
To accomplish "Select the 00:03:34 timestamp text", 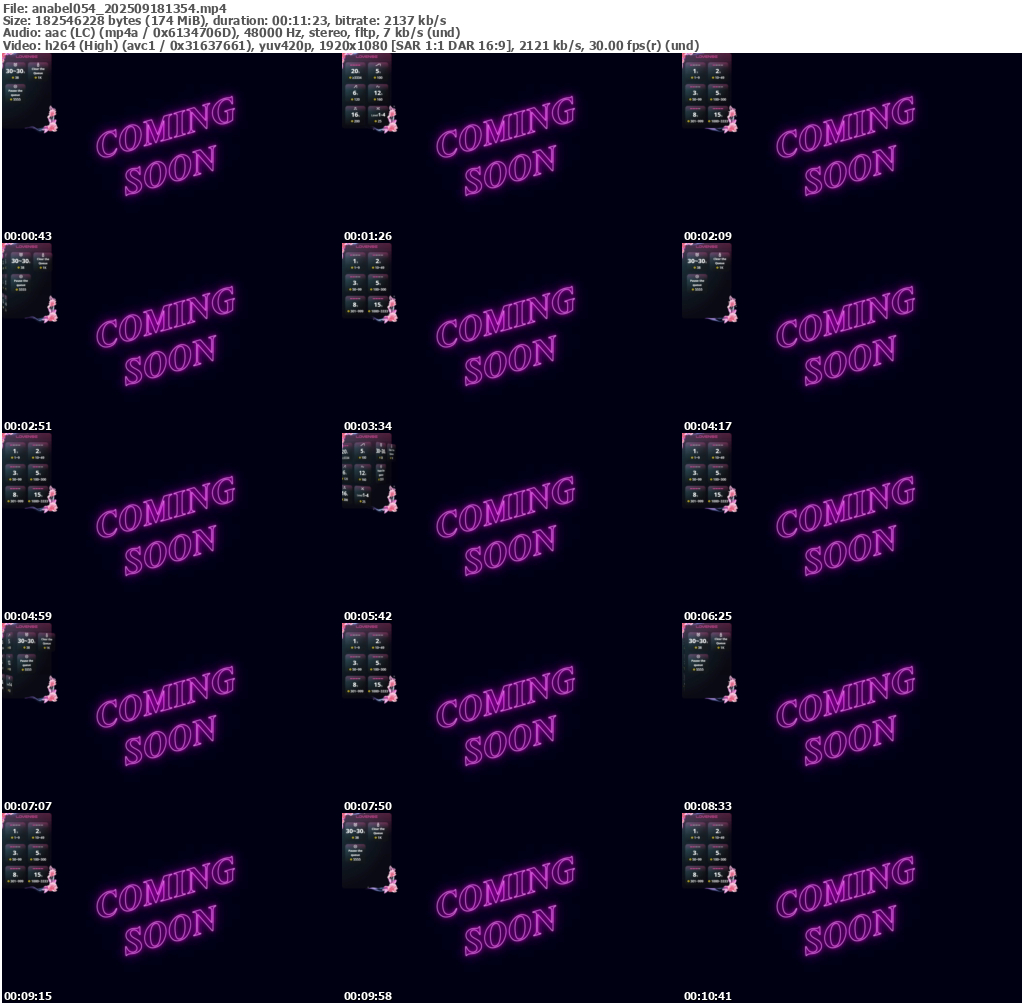I will click(368, 426).
